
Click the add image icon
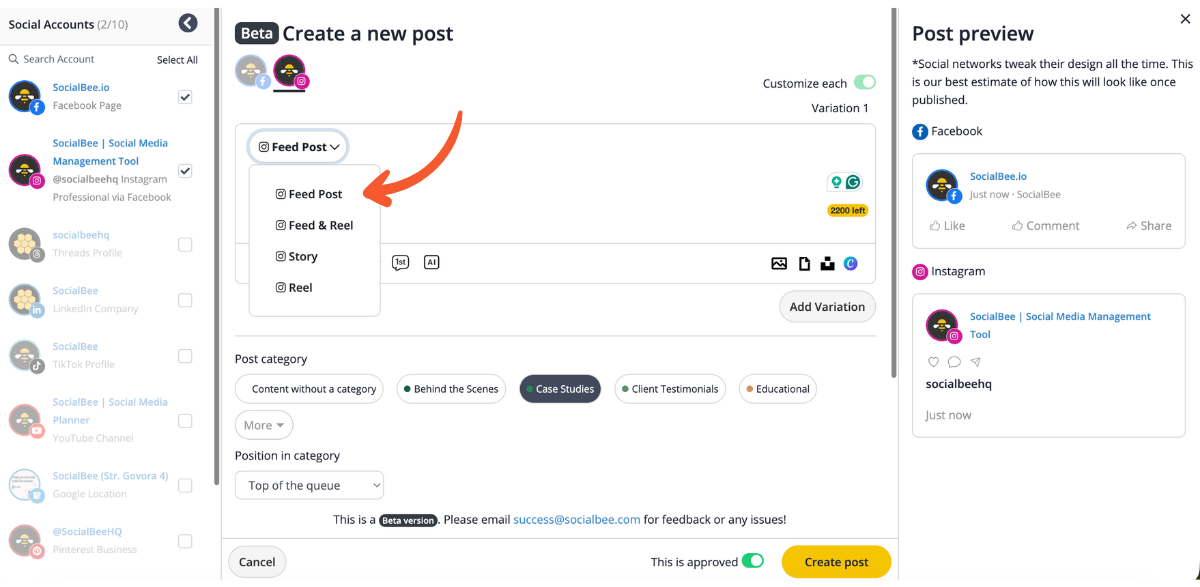coord(779,264)
